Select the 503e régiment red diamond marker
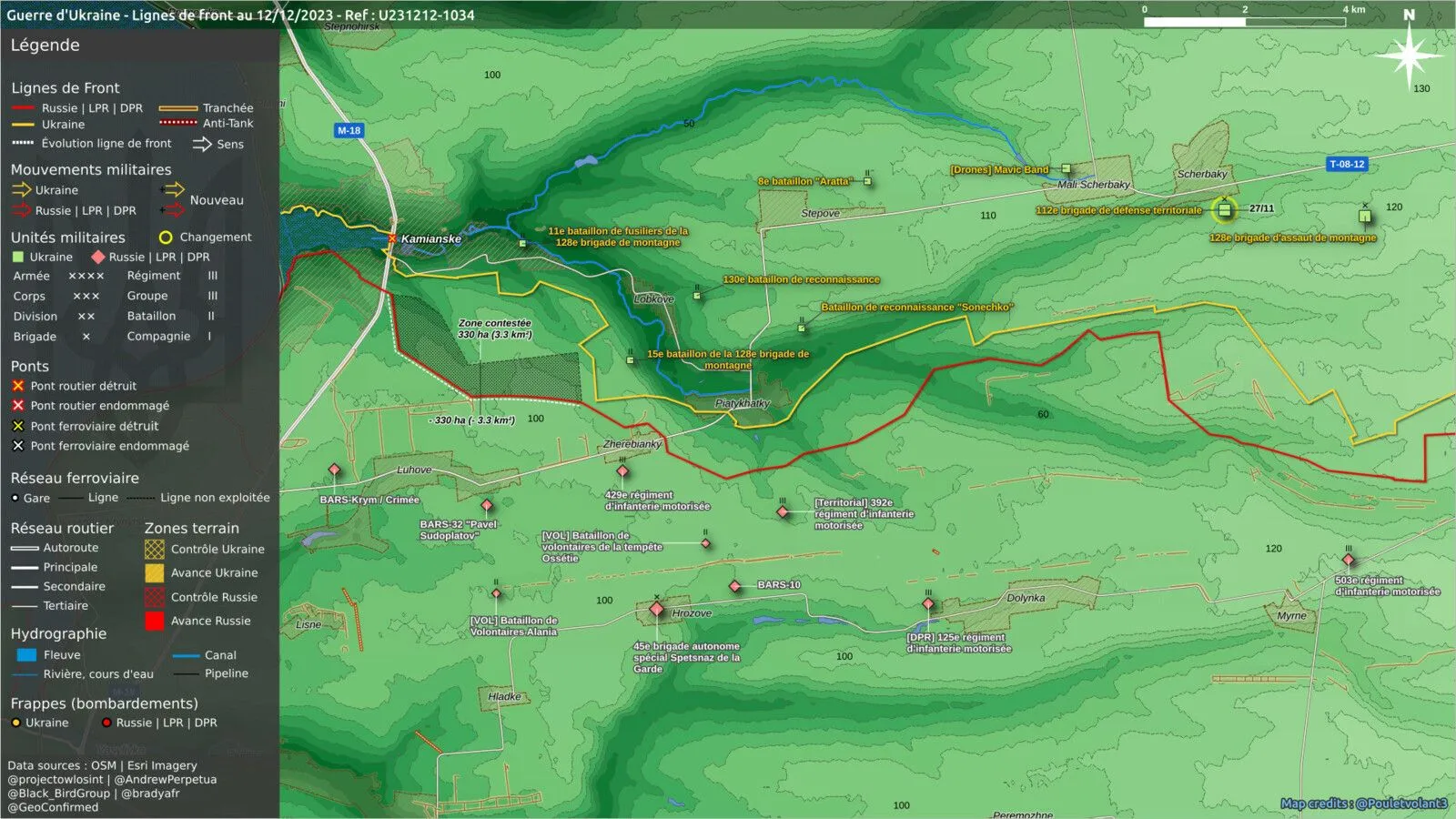The width and height of the screenshot is (1456, 819). (1349, 560)
